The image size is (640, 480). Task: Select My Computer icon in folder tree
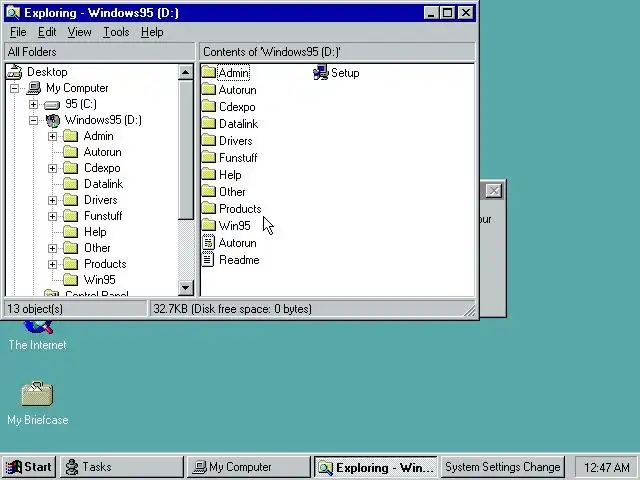click(34, 88)
